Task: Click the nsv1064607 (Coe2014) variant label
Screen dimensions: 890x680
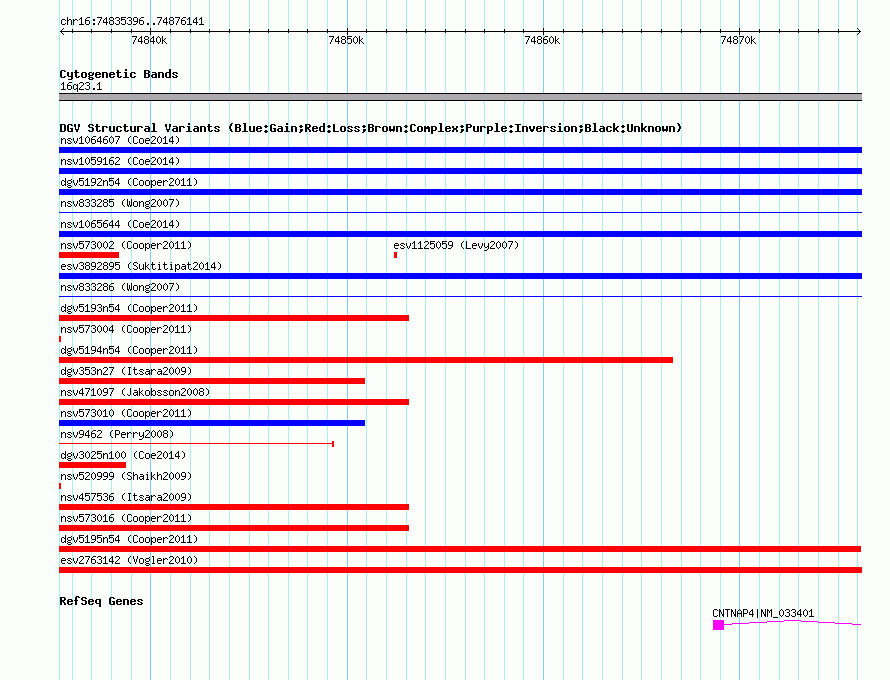Action: tap(120, 140)
